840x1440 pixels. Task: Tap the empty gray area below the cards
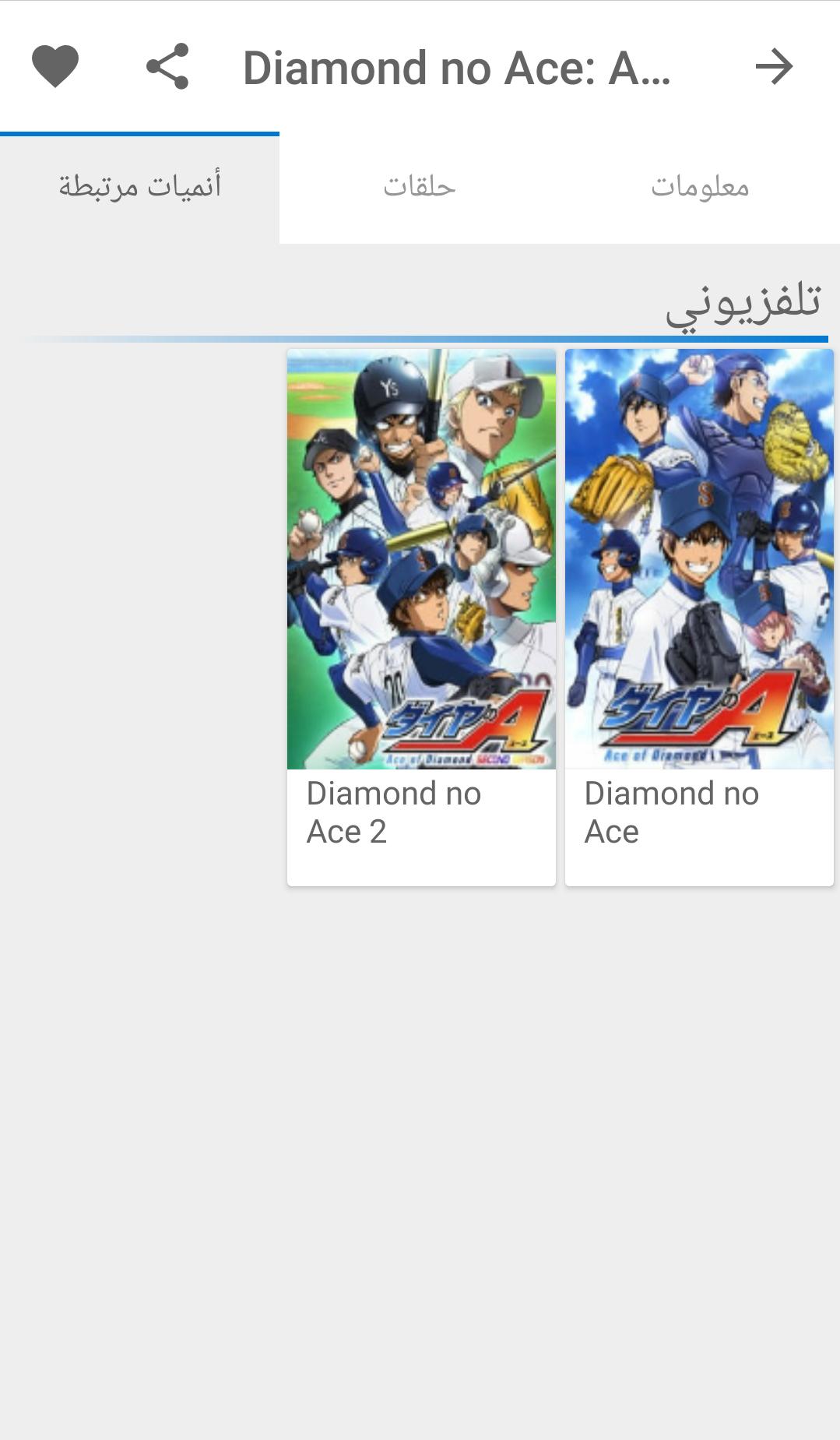click(x=420, y=1160)
